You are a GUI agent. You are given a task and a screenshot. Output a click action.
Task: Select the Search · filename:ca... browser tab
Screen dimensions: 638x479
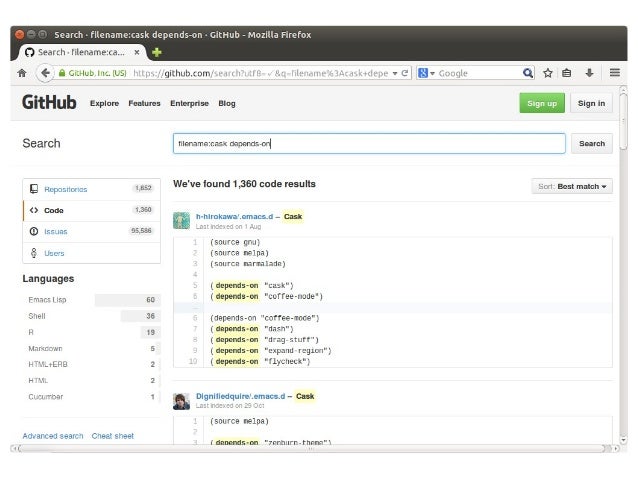pyautogui.click(x=81, y=52)
